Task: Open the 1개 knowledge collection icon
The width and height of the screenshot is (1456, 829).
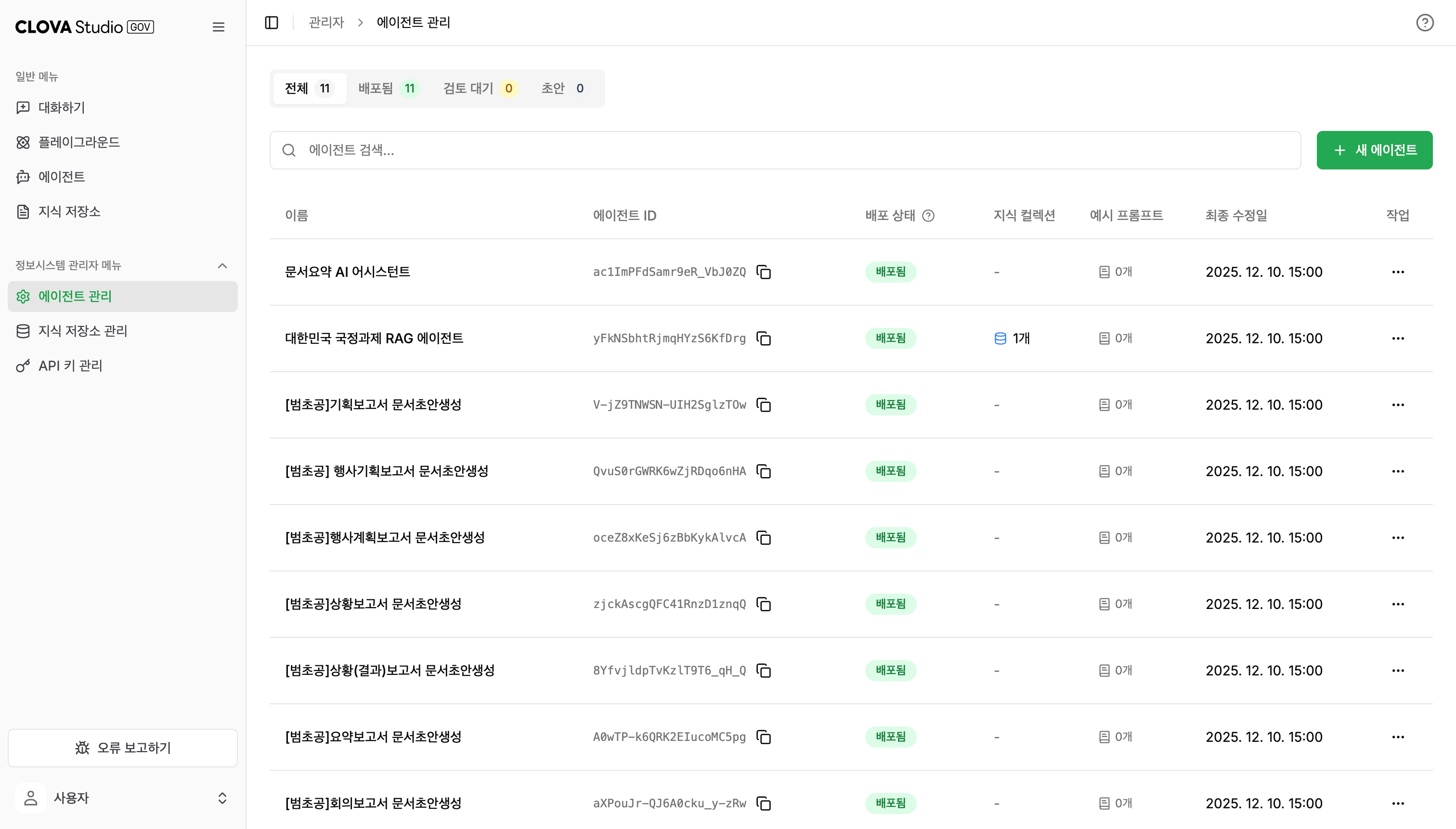Action: [1001, 339]
